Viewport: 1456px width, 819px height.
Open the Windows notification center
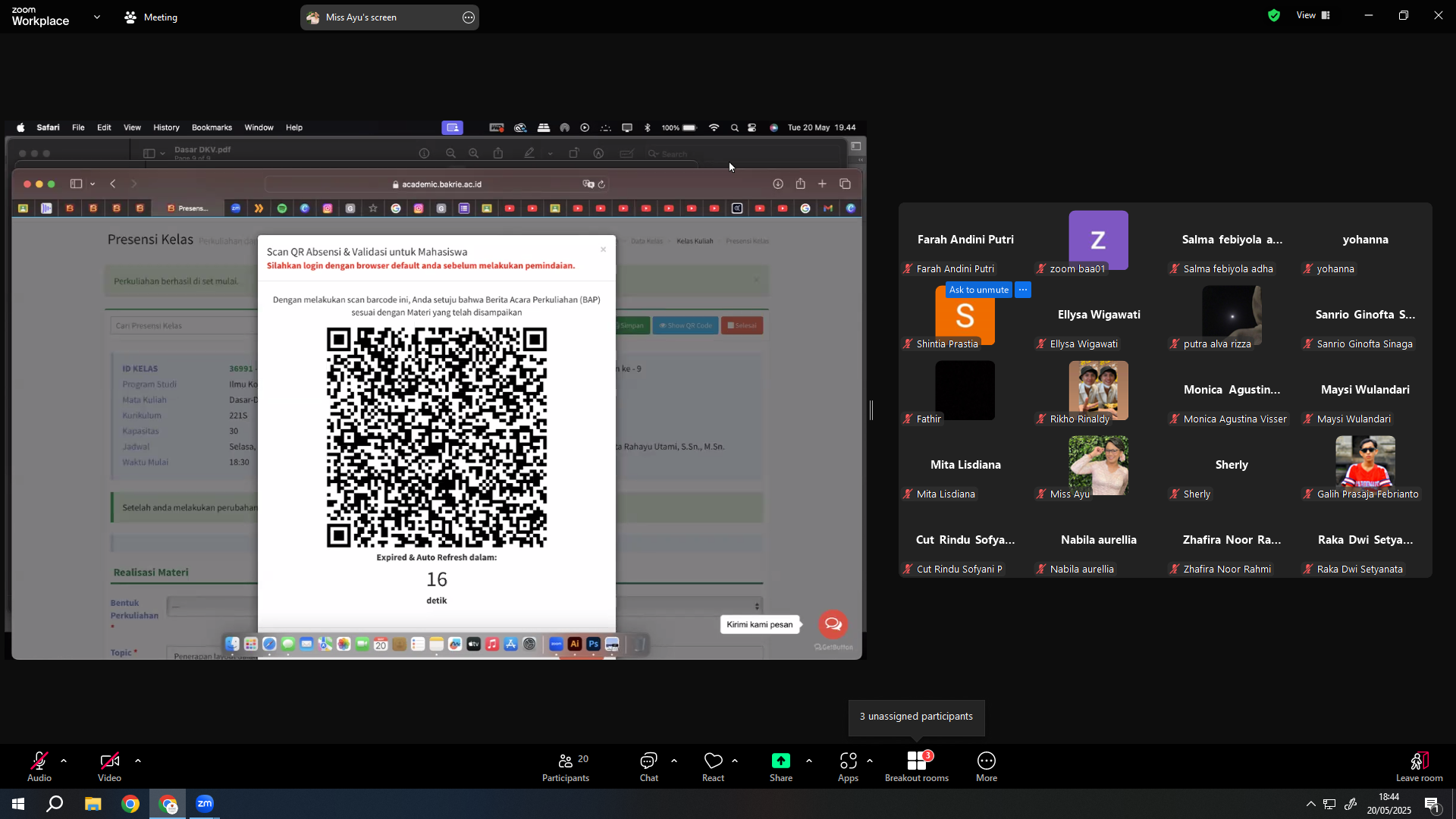[1432, 804]
